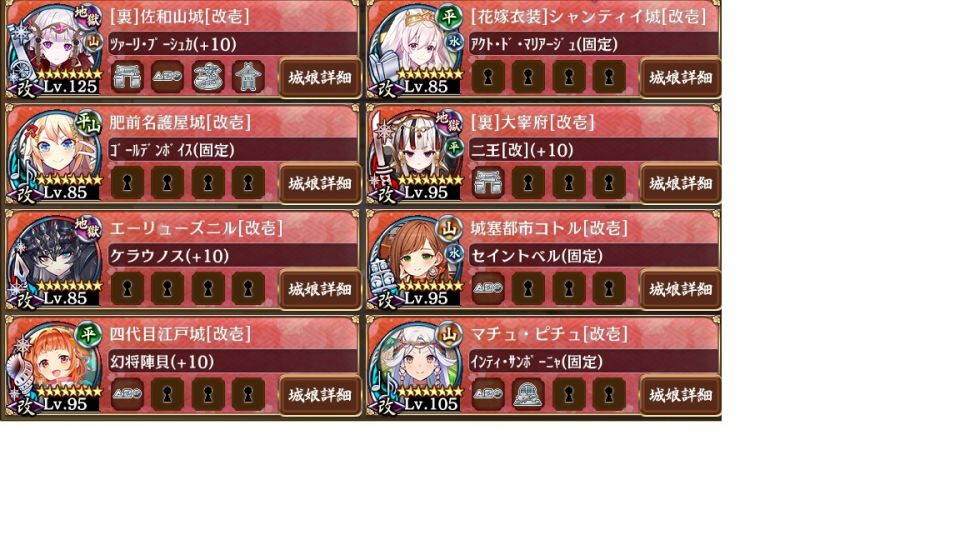The height and width of the screenshot is (540, 960).
Task: Click first locked slot of シャンティイ城
Action: coord(488,77)
